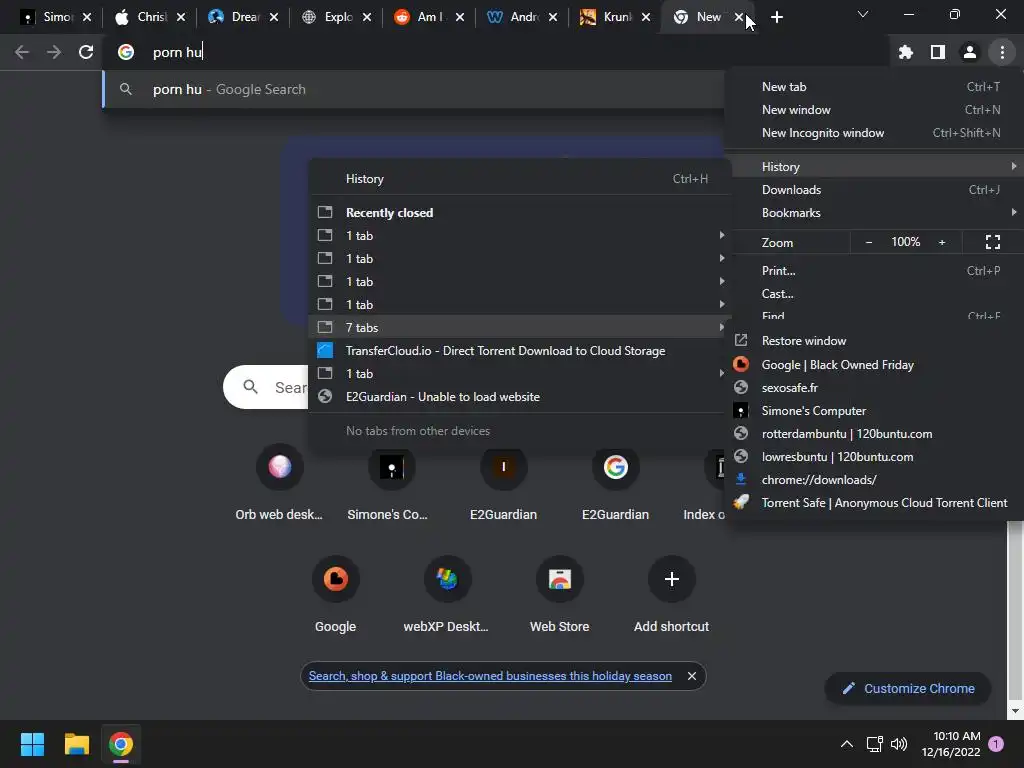Reopen Simone's Computer entry
1024x768 pixels.
874,410
